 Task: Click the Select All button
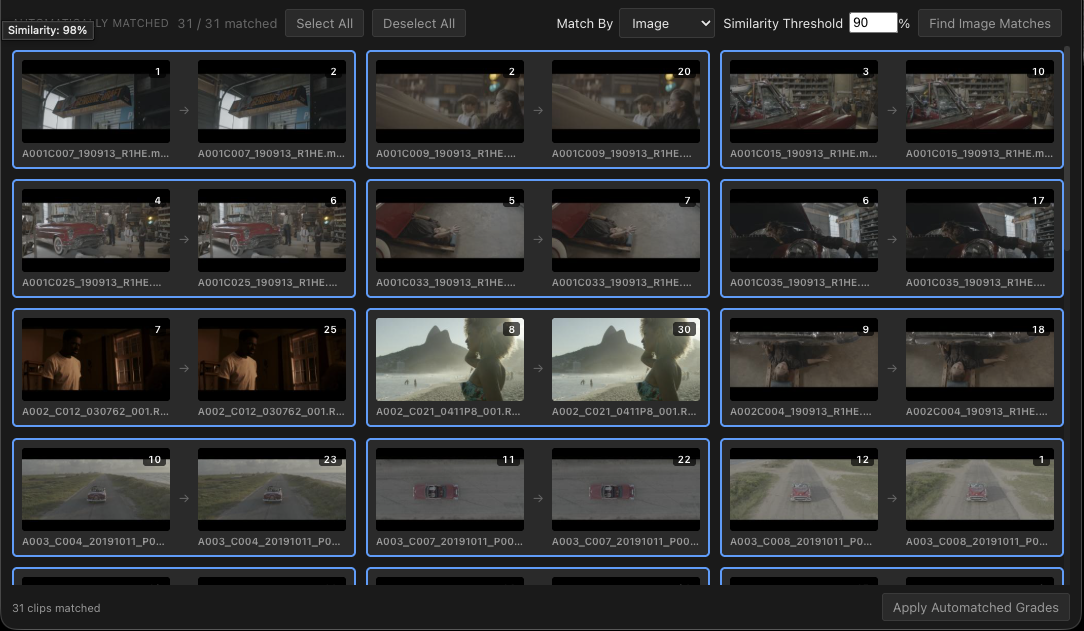(324, 23)
